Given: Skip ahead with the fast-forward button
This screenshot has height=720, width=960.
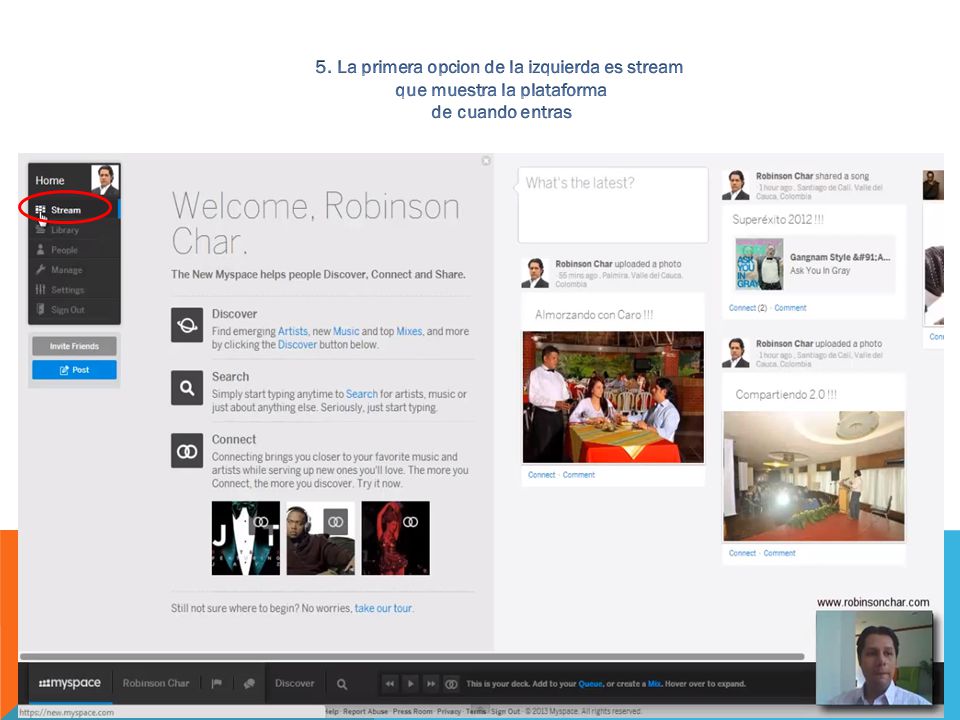Looking at the screenshot, I should click(431, 683).
